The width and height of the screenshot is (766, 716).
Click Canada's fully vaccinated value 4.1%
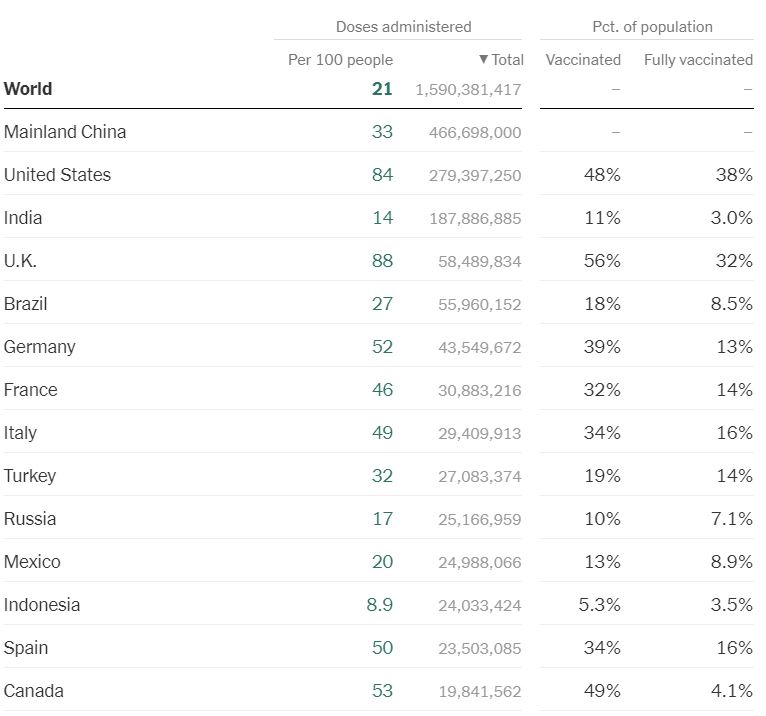(x=731, y=691)
